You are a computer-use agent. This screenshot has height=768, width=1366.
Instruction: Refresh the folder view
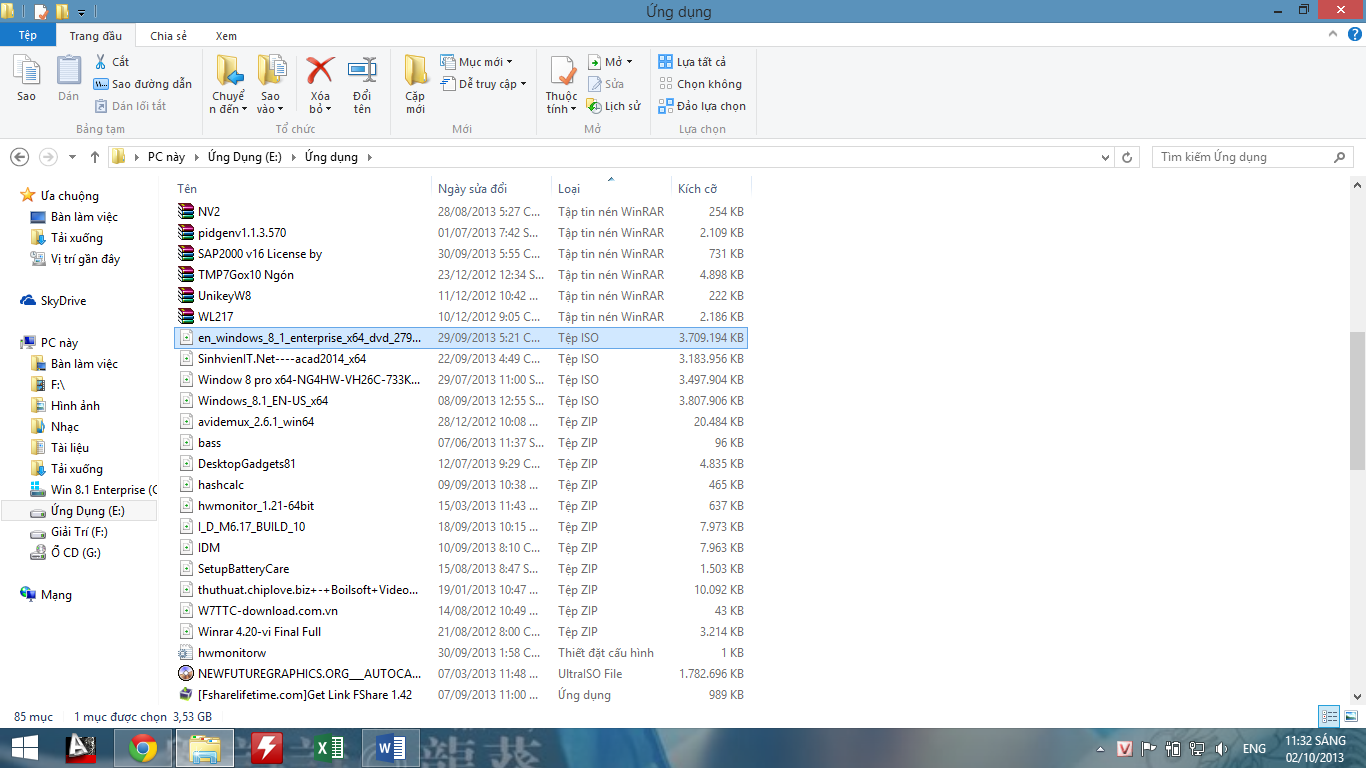coord(1128,157)
